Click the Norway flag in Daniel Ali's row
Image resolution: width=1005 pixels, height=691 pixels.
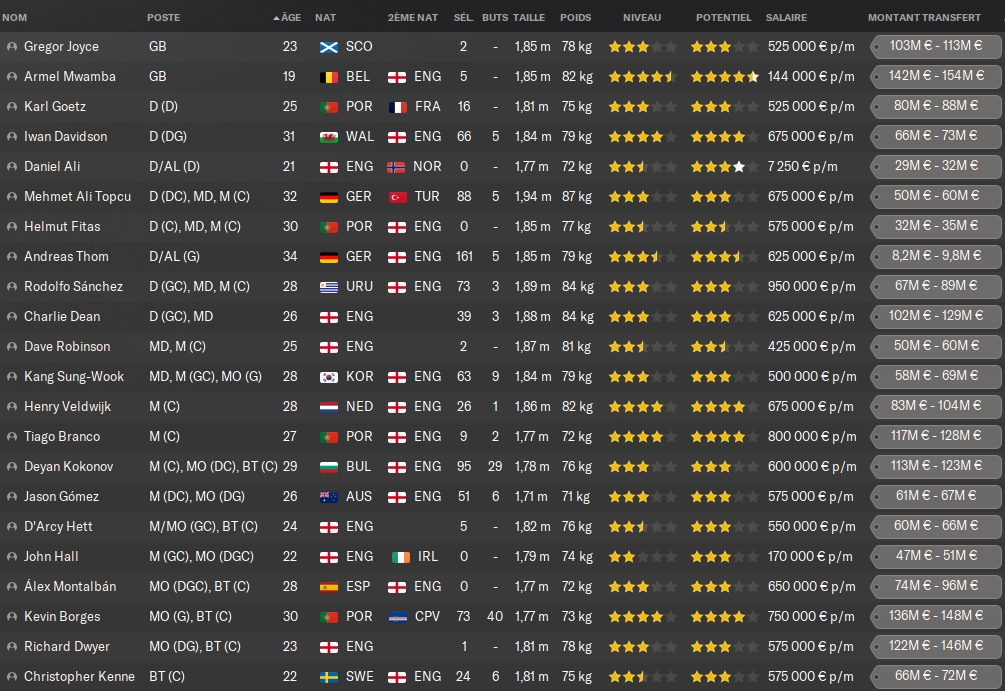click(x=397, y=167)
